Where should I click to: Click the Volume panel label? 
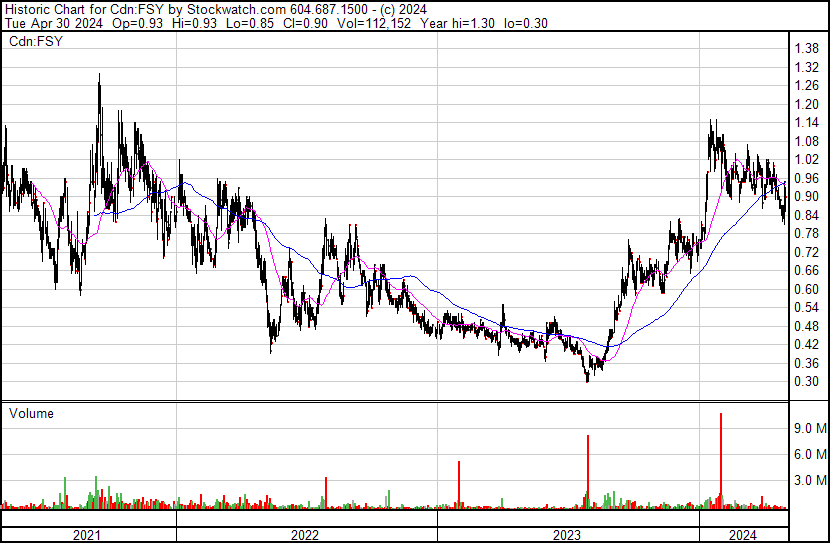click(x=31, y=413)
